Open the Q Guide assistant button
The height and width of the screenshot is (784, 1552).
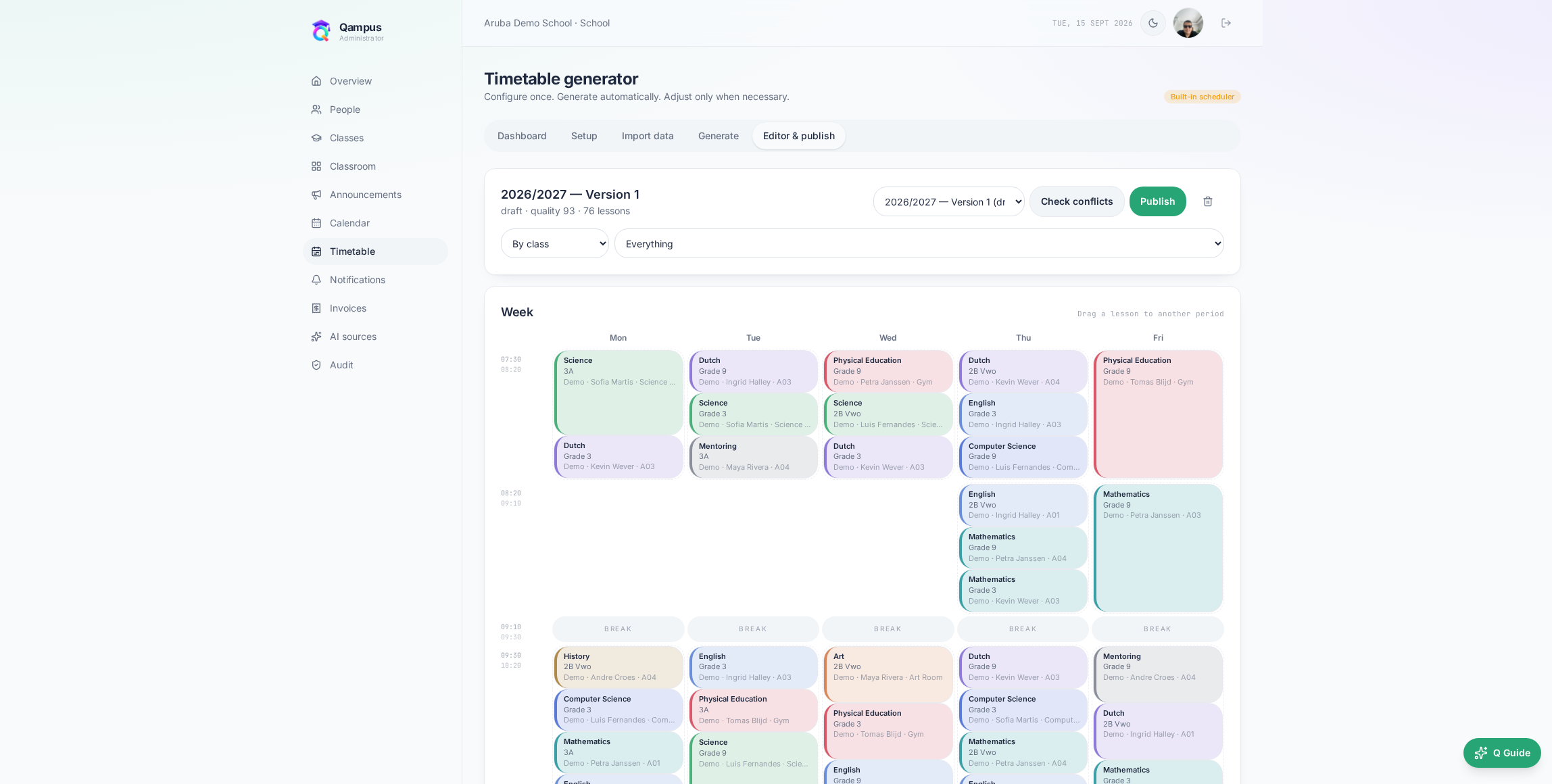(1502, 753)
